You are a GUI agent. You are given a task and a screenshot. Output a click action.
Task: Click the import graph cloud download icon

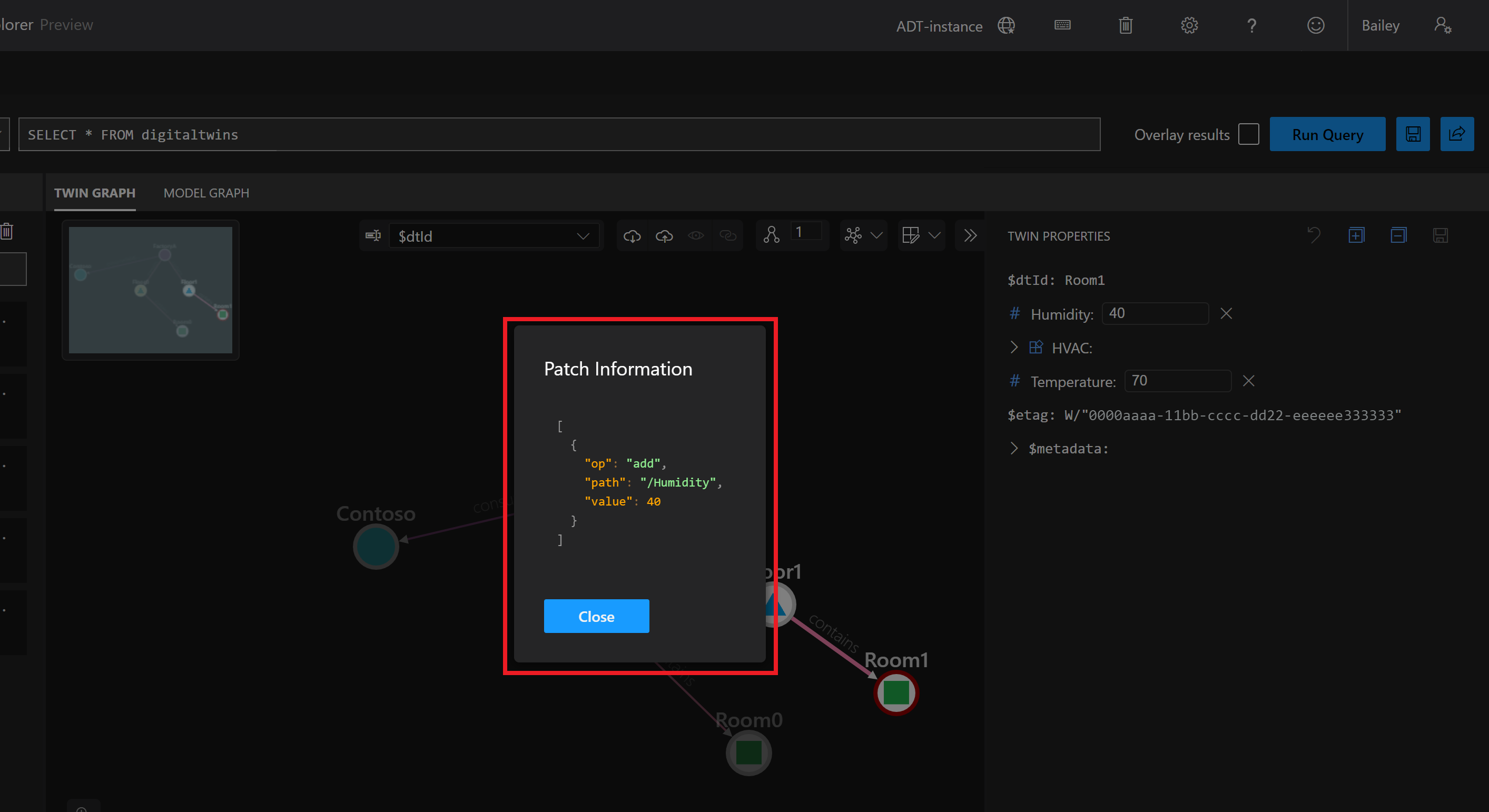click(633, 236)
